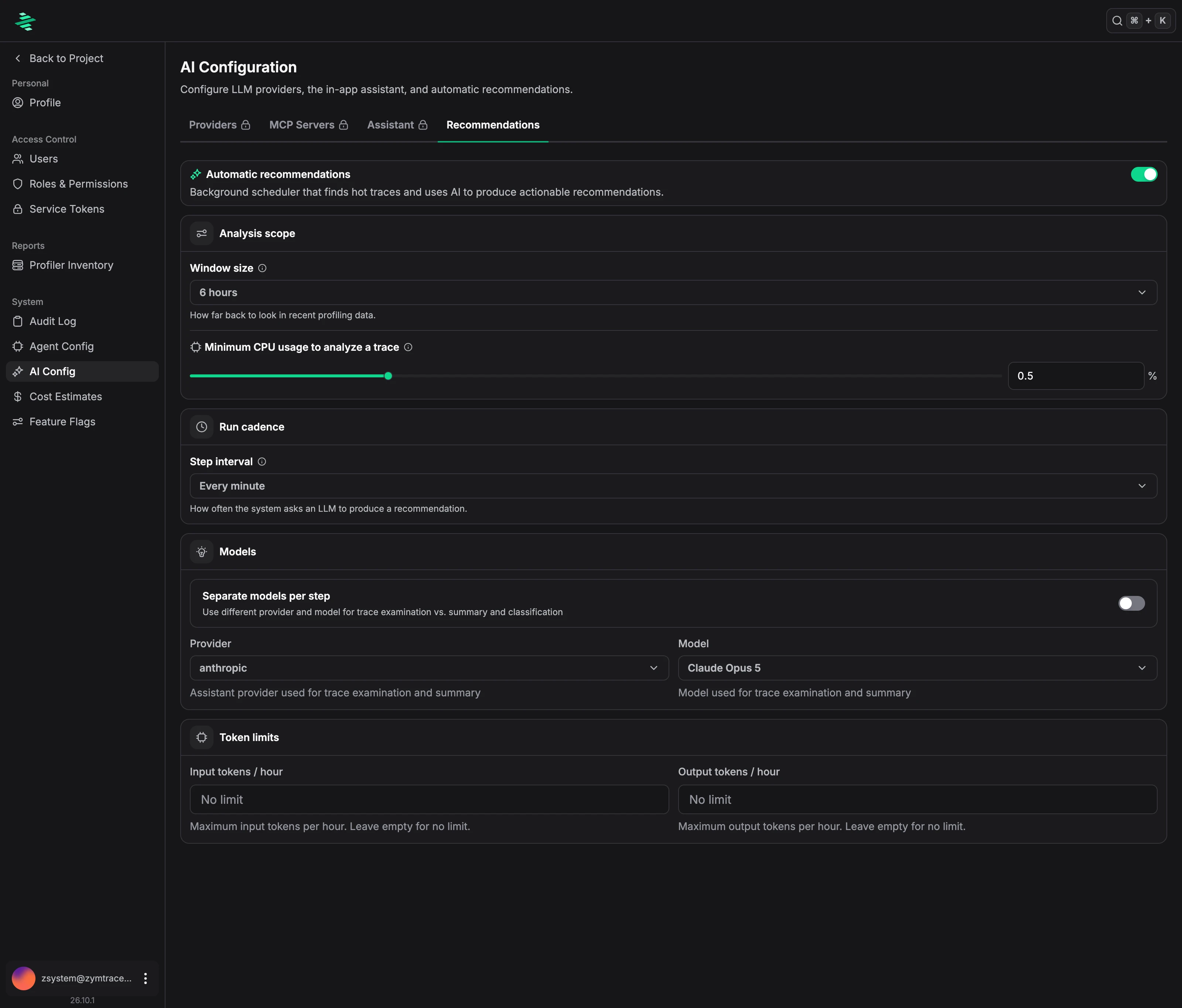This screenshot has height=1008, width=1182.
Task: Disable Automatic recommendations toggle
Action: 1144,174
